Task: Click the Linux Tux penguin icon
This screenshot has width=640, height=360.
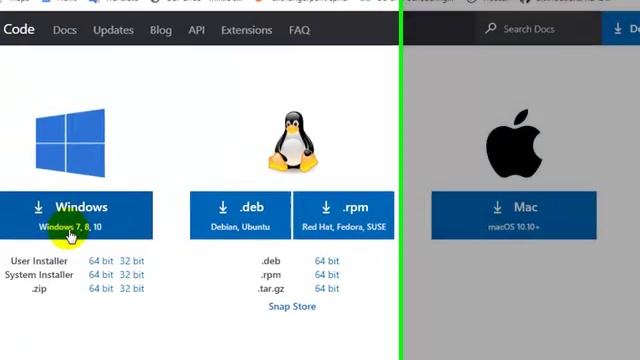Action: [x=293, y=141]
